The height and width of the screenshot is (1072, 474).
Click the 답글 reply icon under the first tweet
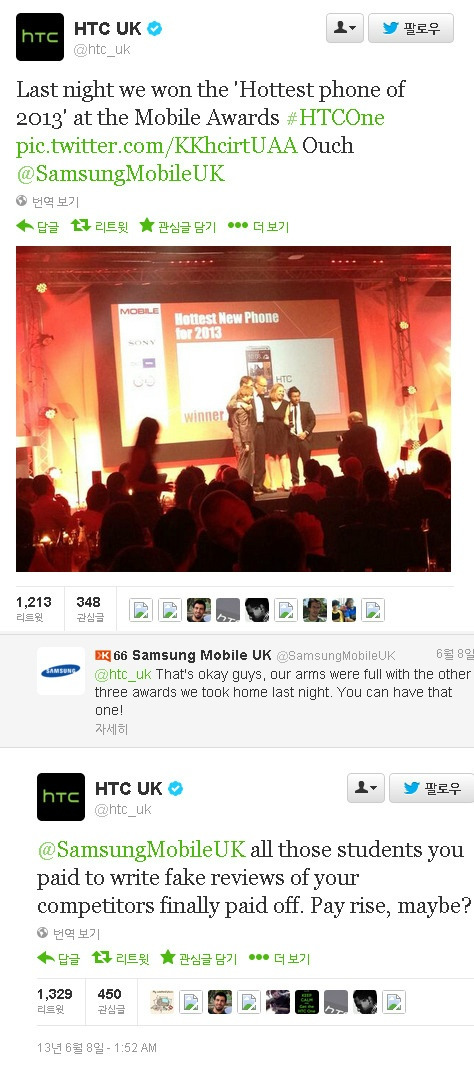[x=25, y=226]
